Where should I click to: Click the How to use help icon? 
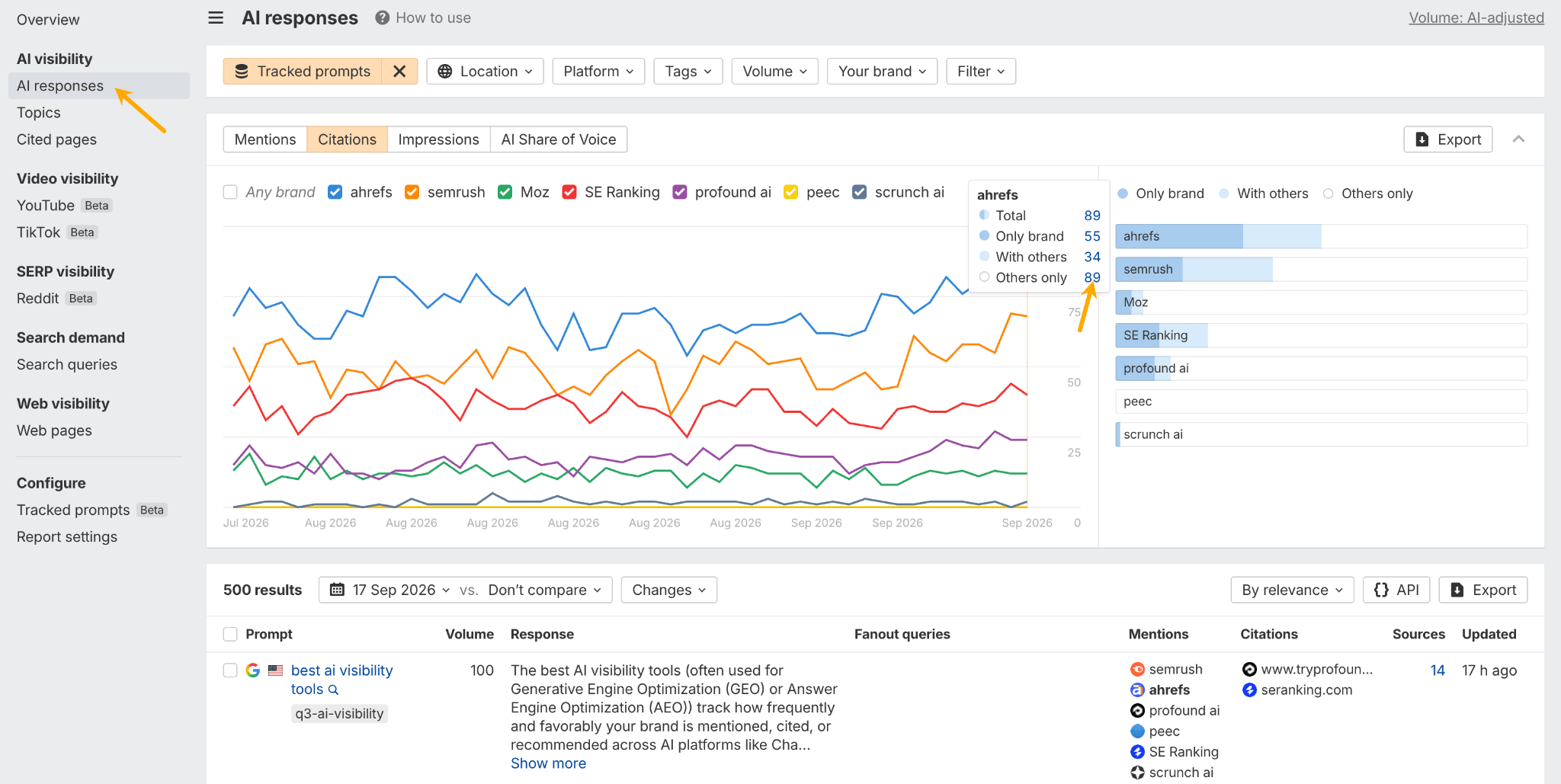click(x=382, y=18)
